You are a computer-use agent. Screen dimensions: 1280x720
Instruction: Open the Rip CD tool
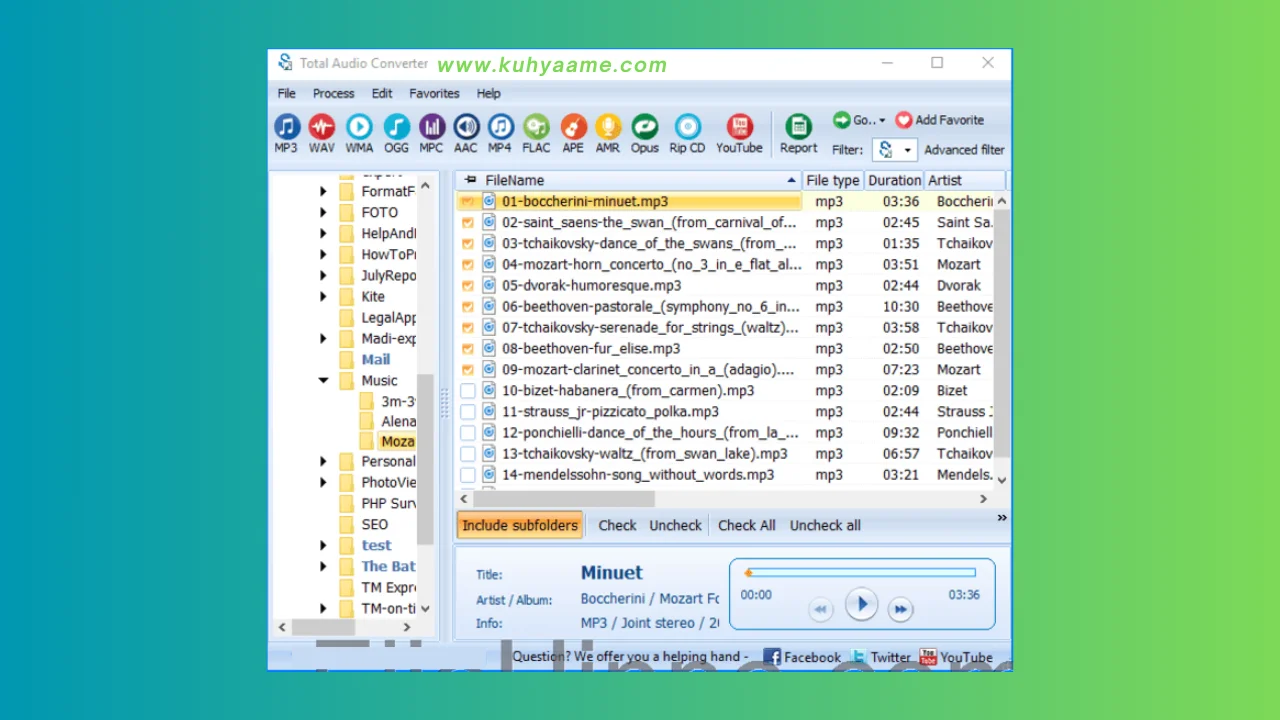coord(687,127)
